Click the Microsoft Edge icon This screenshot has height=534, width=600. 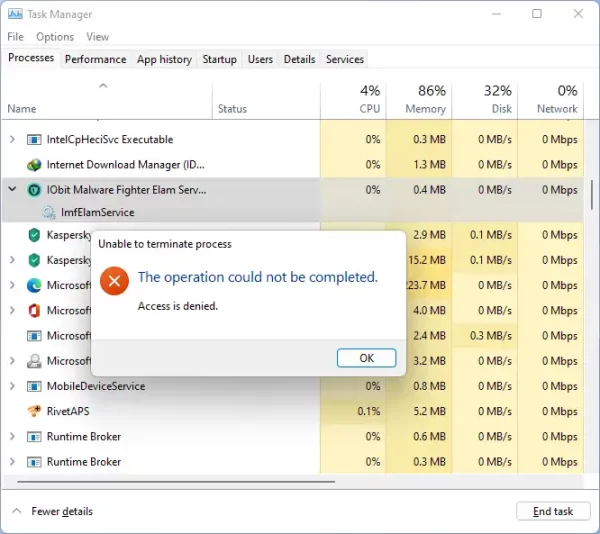pos(34,285)
